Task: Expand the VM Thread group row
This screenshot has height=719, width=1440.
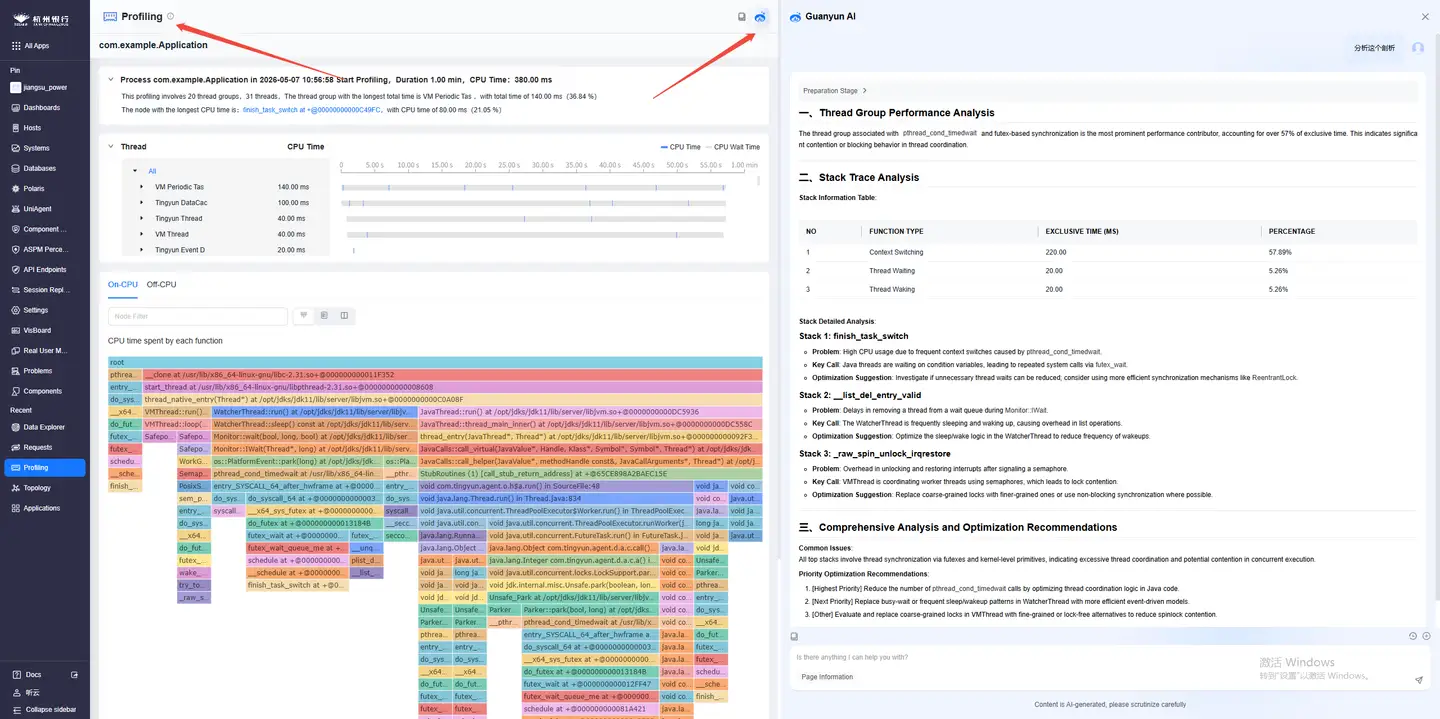Action: point(141,234)
